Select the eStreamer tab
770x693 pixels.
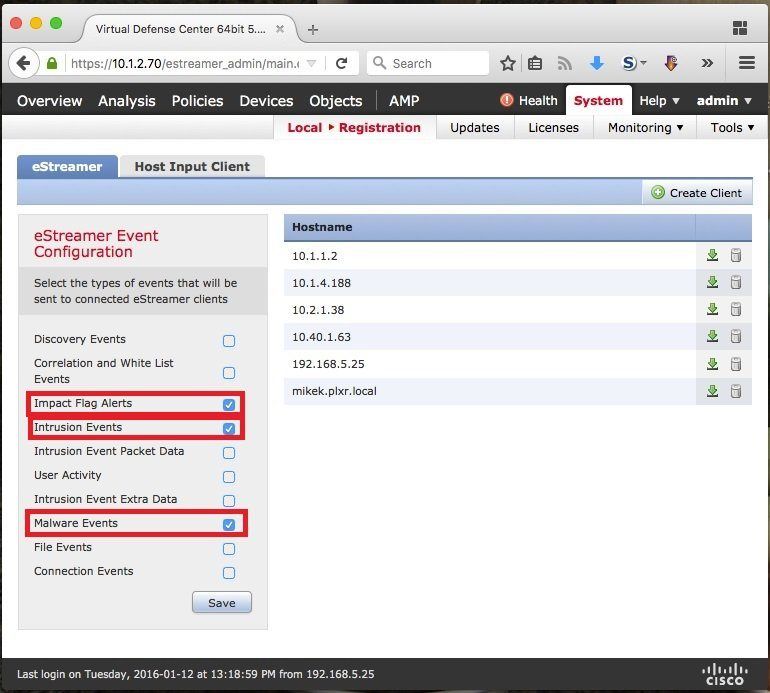tap(67, 166)
